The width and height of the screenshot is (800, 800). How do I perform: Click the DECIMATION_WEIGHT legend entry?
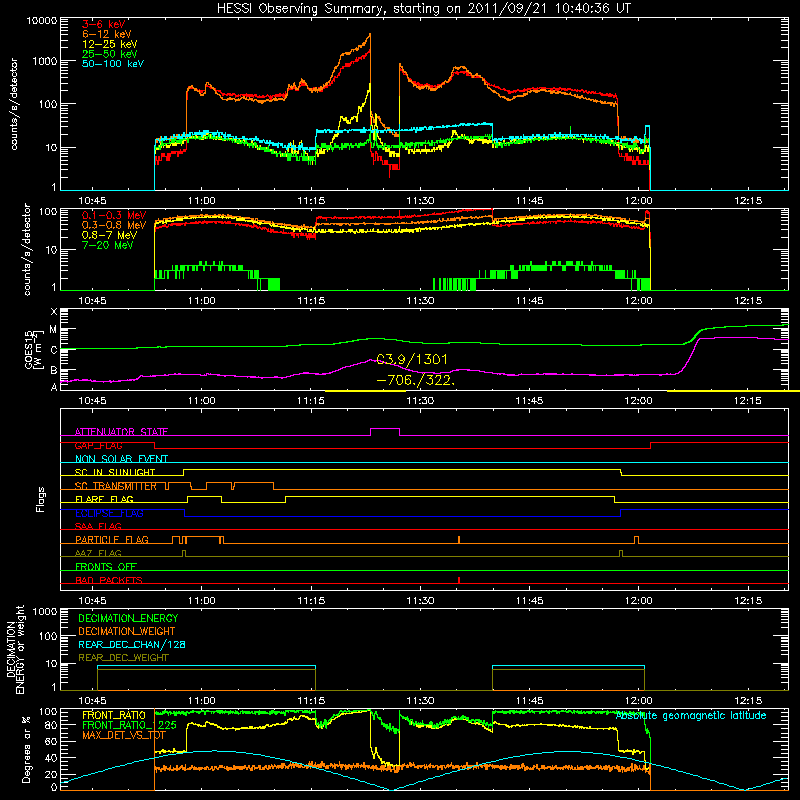127,631
